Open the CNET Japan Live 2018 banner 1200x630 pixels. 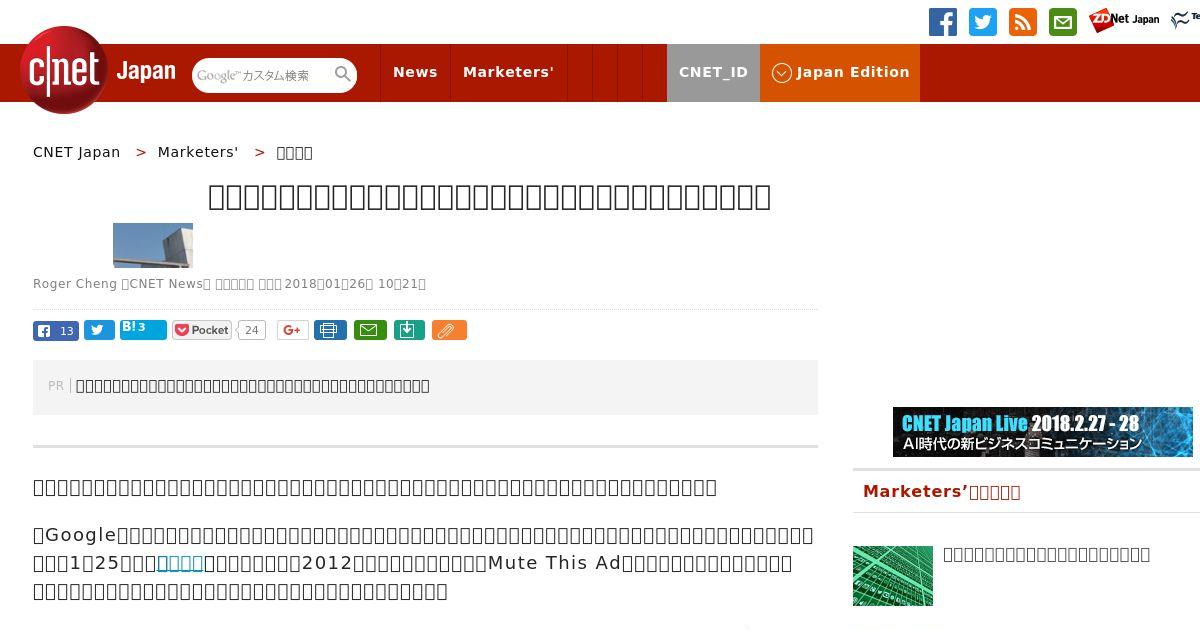(x=1043, y=432)
